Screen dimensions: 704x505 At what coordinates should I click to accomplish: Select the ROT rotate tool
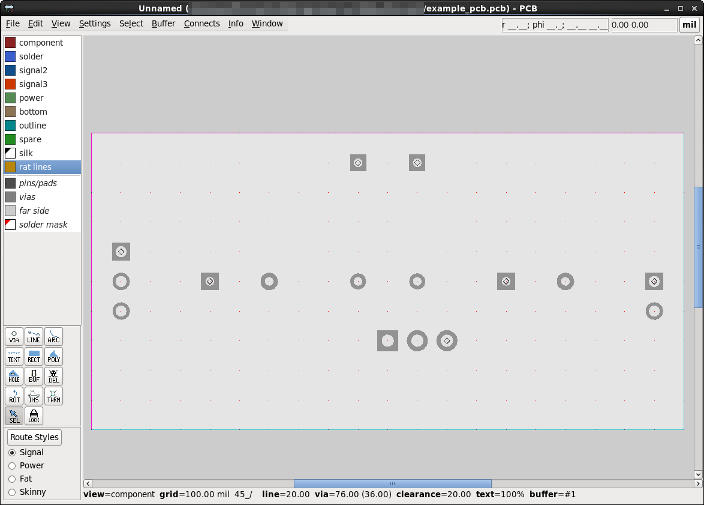(x=14, y=396)
